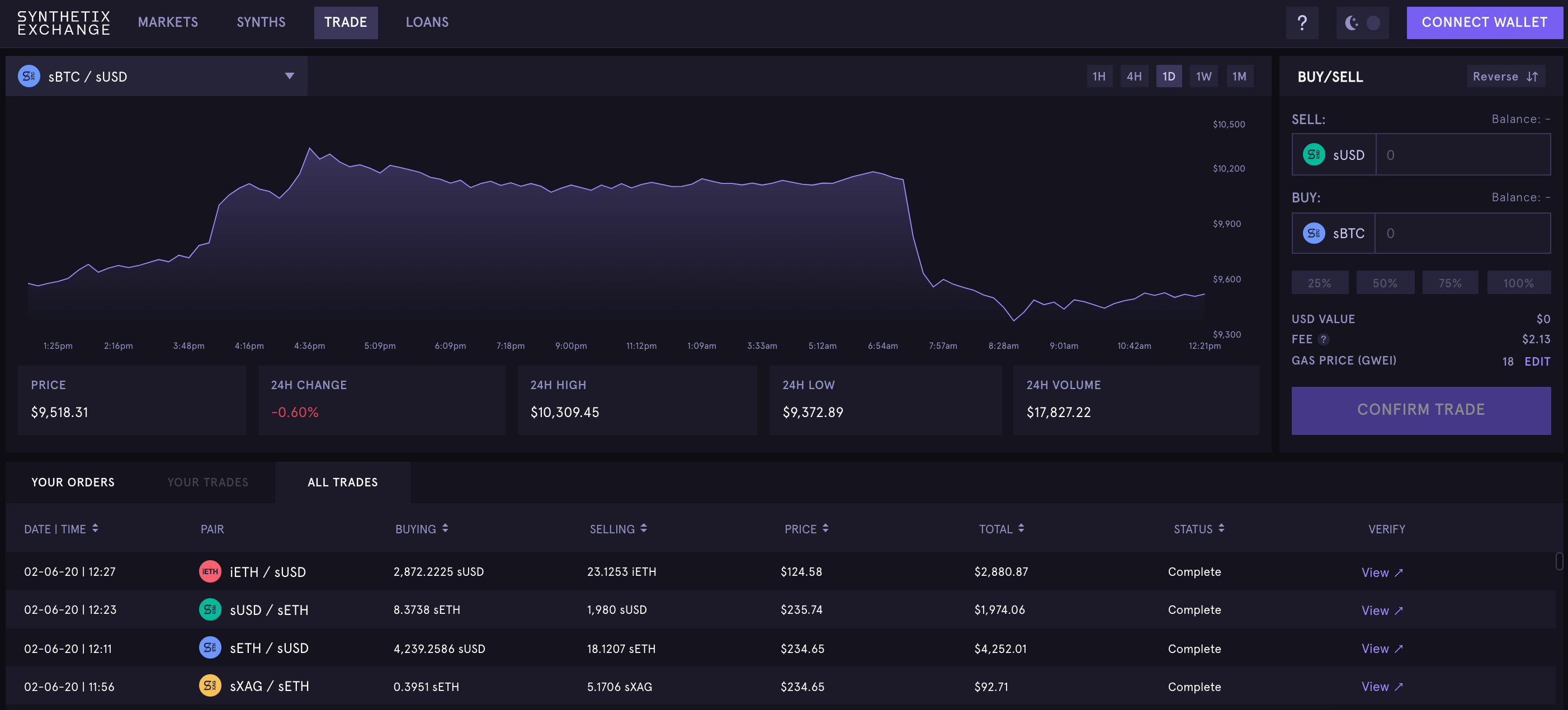Select the 1M chart period
This screenshot has width=1568, height=710.
1239,76
